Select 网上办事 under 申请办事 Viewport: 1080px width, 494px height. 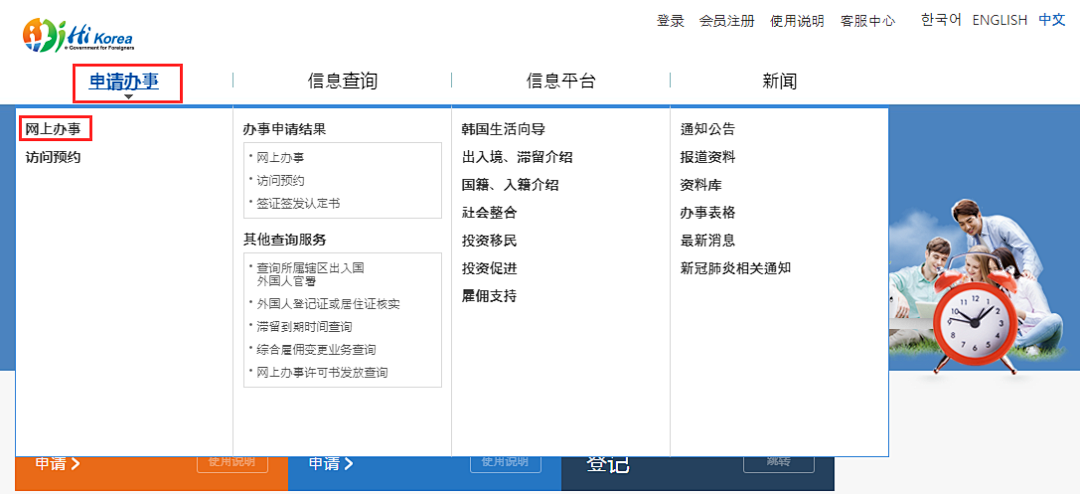coord(53,129)
